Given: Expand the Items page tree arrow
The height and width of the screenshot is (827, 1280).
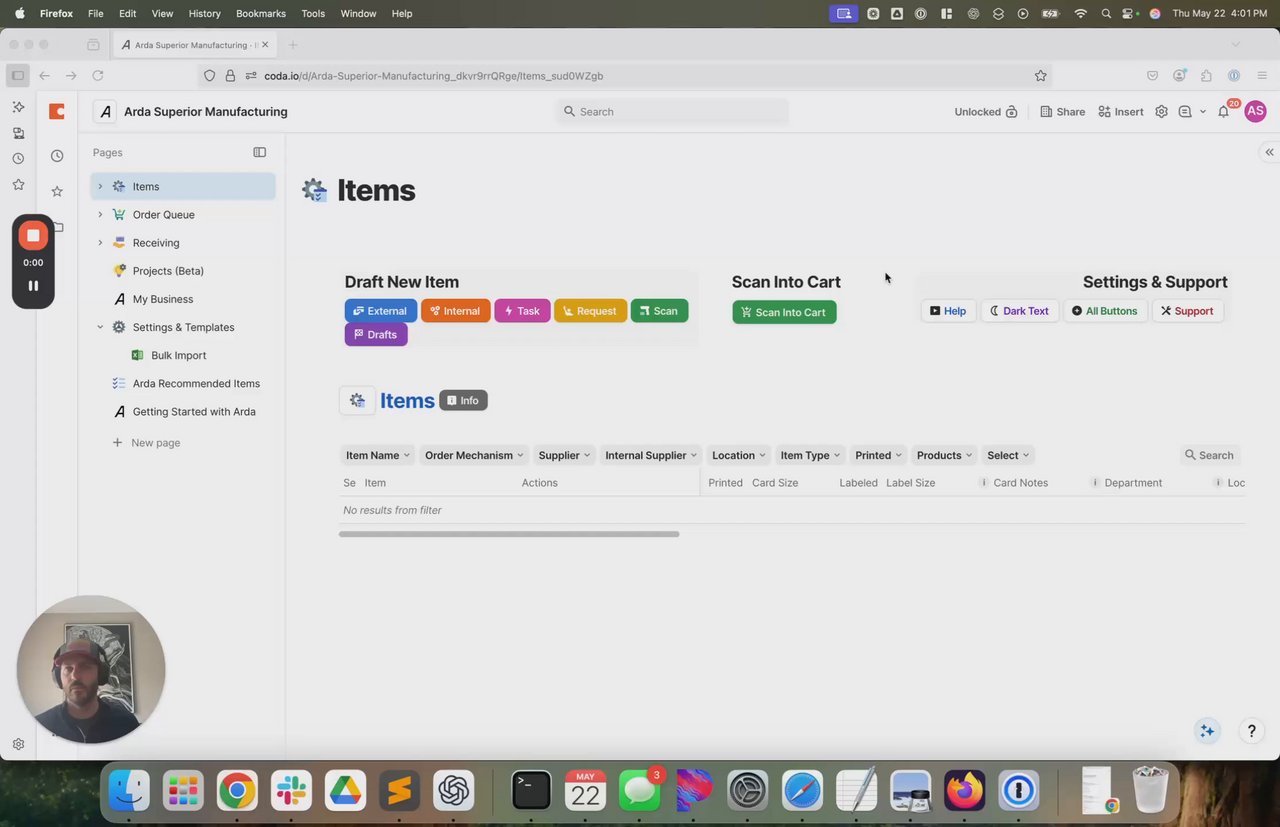Looking at the screenshot, I should pyautogui.click(x=100, y=187).
